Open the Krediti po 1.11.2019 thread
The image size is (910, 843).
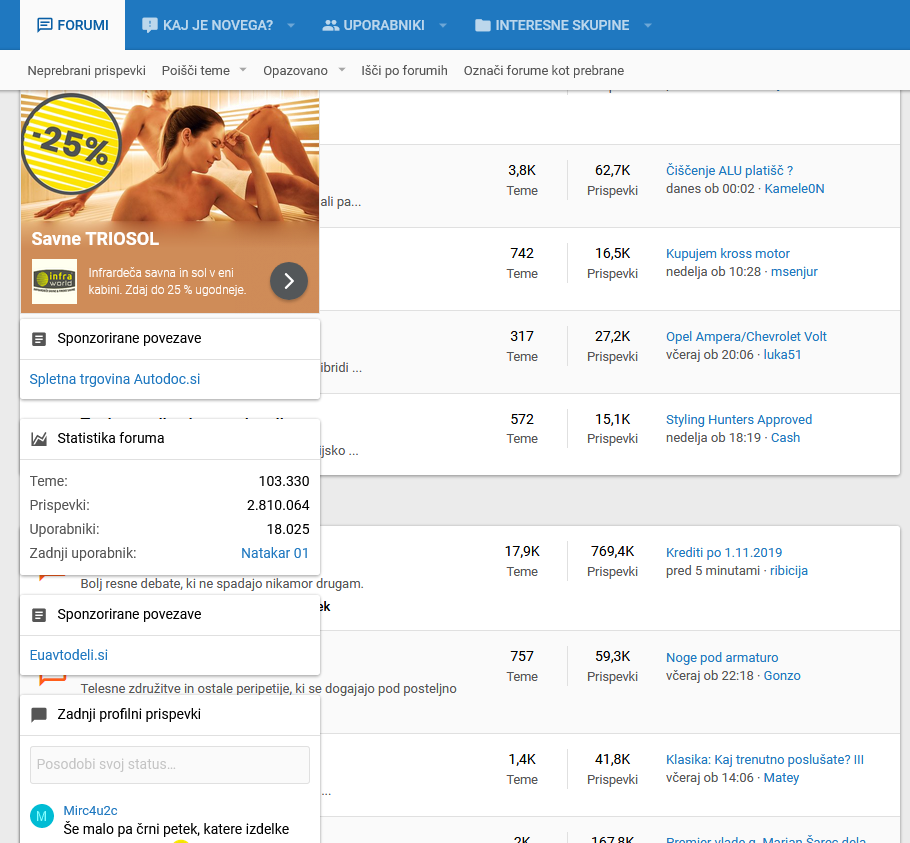724,552
